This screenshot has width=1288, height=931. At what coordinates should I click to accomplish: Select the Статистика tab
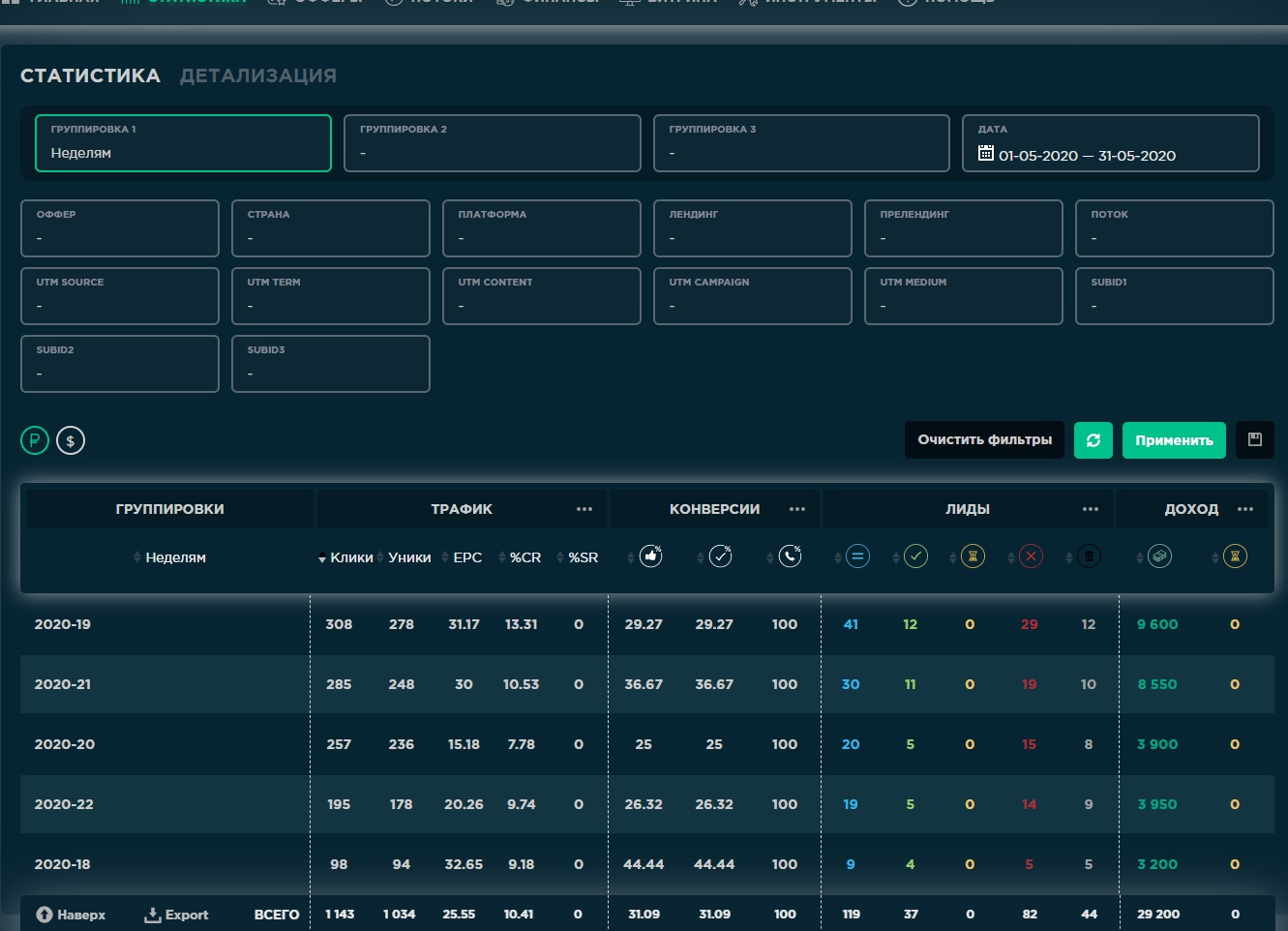pos(90,75)
